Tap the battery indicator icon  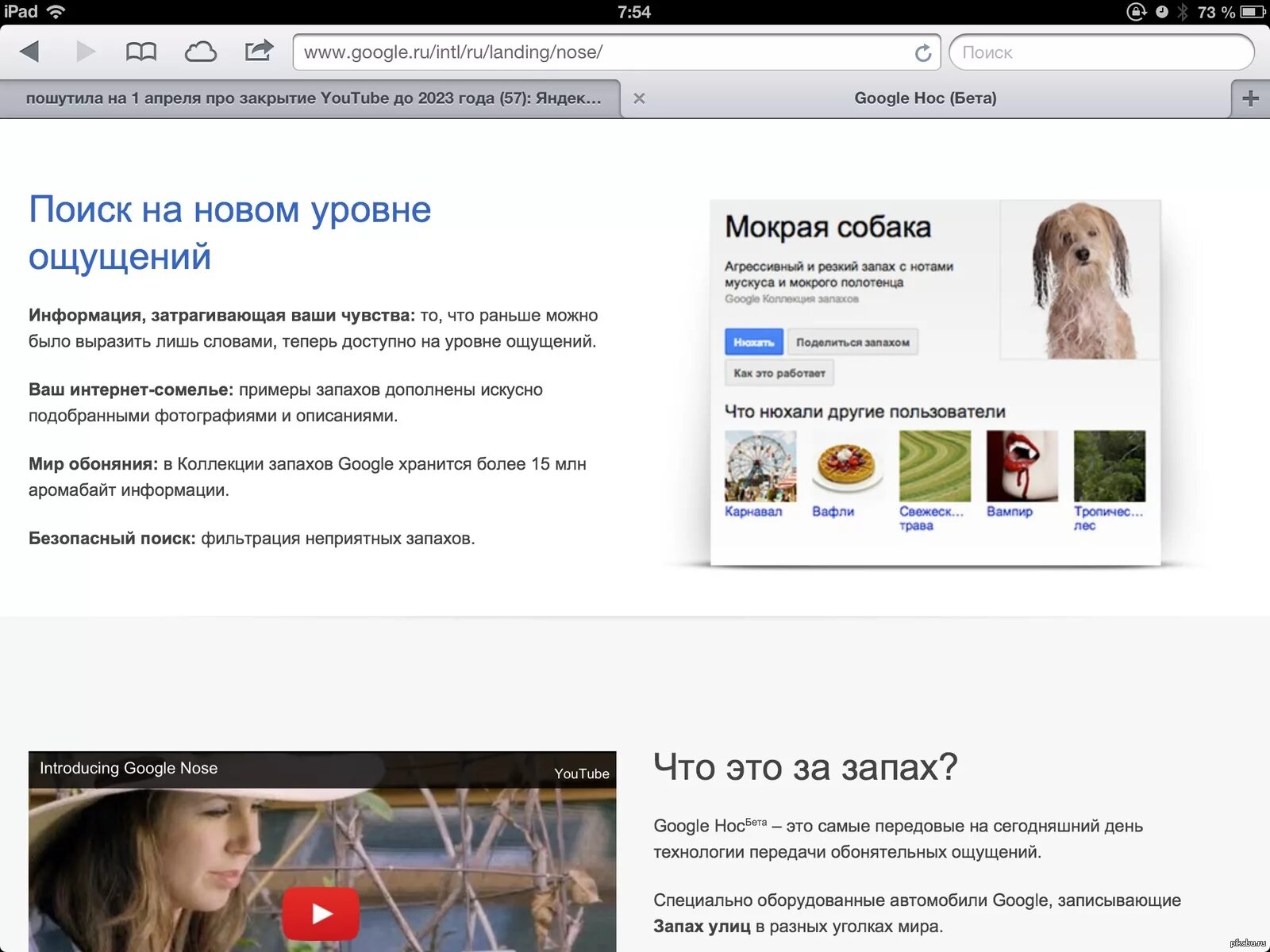[x=1253, y=12]
